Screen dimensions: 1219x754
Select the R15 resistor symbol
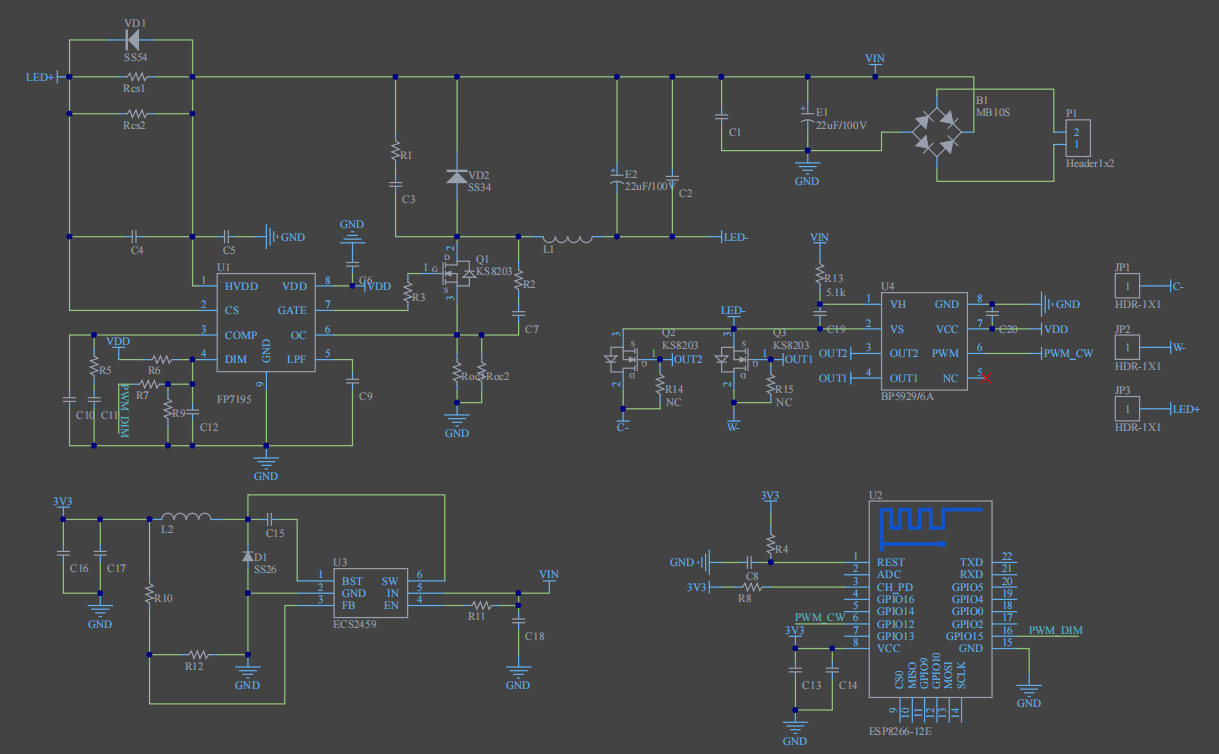click(770, 385)
